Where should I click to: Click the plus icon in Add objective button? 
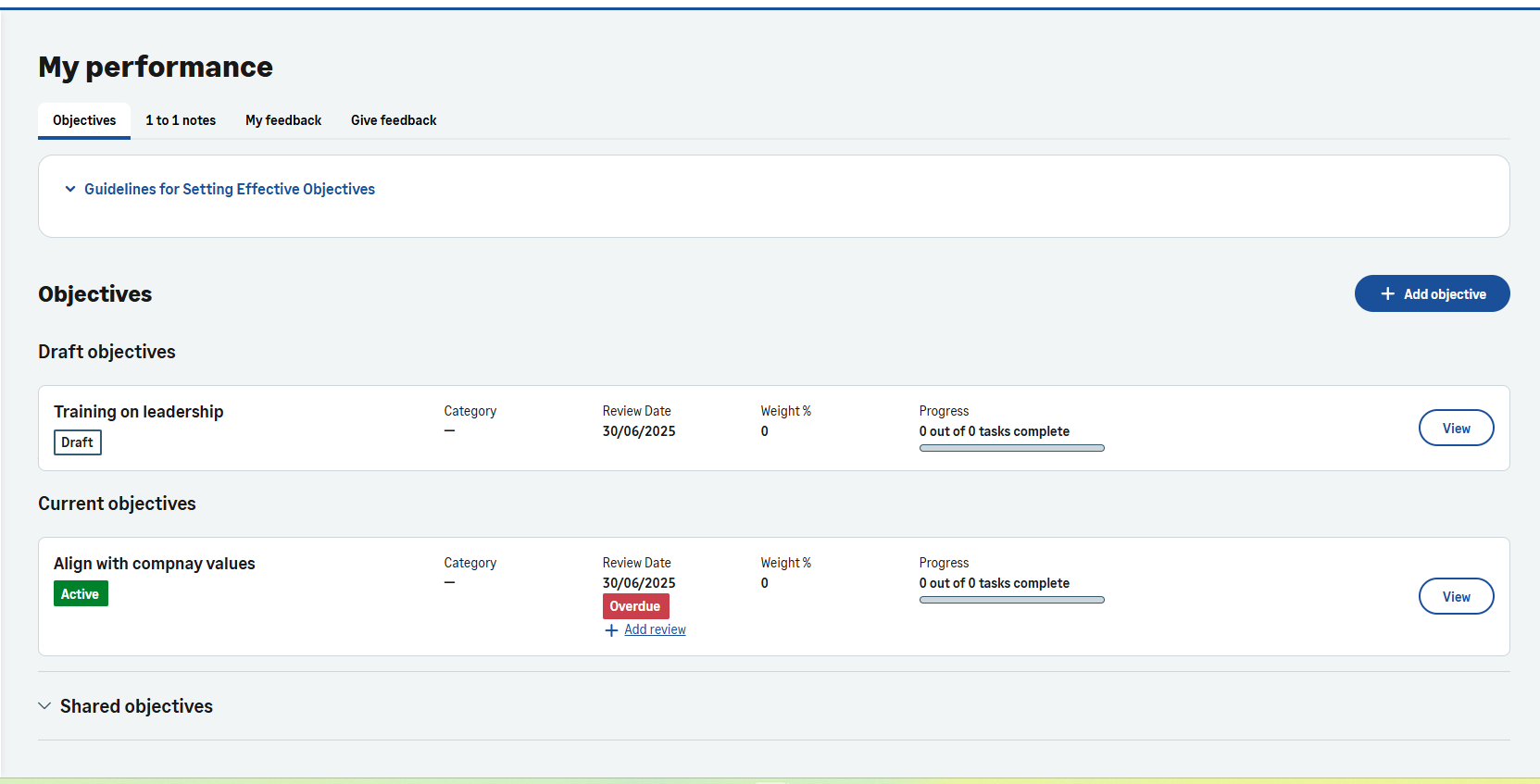coord(1387,293)
